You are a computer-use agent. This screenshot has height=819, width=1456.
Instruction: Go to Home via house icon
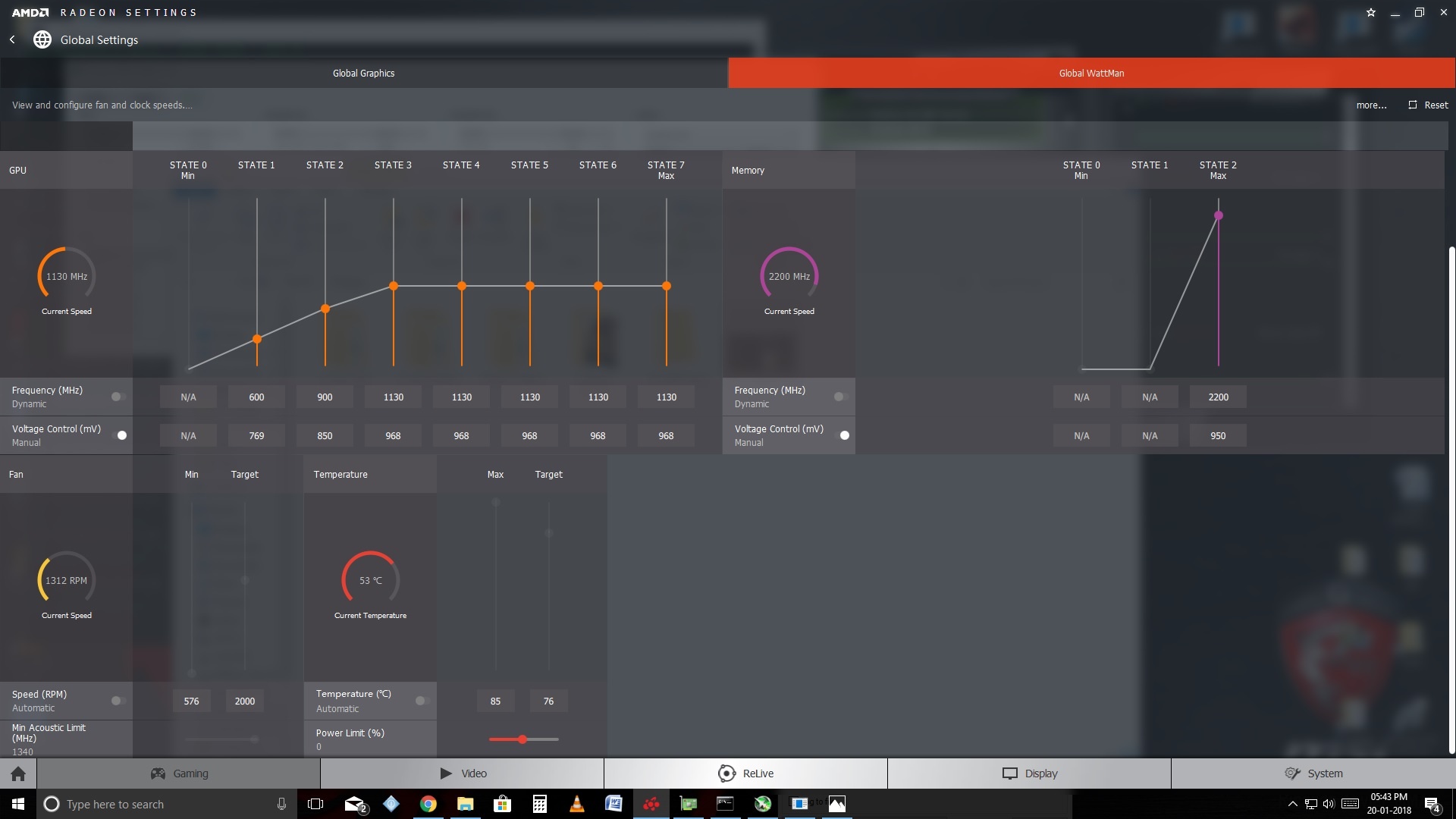click(x=18, y=773)
